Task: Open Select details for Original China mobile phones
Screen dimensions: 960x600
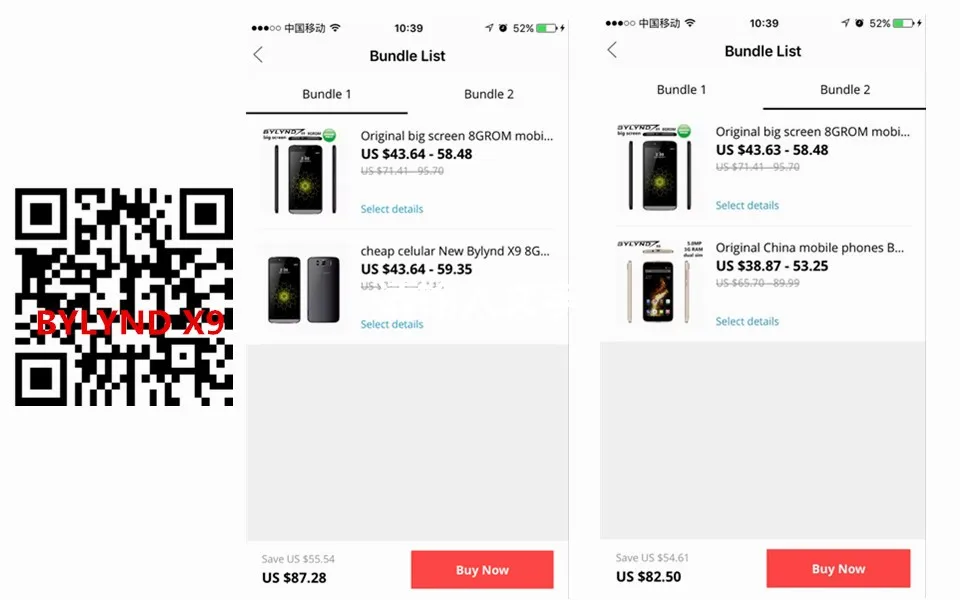Action: click(747, 321)
